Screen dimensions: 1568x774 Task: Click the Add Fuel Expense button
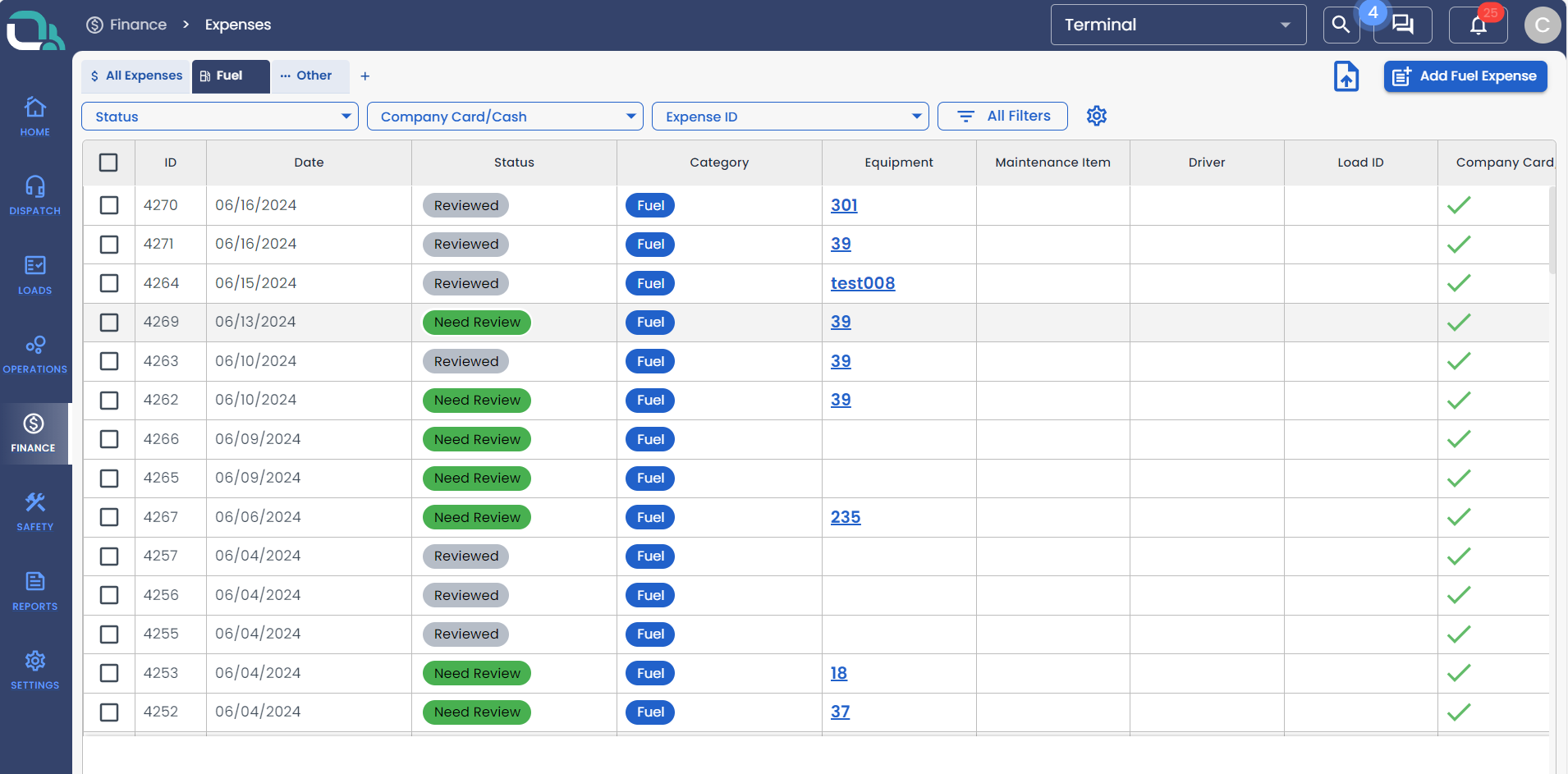1465,76
